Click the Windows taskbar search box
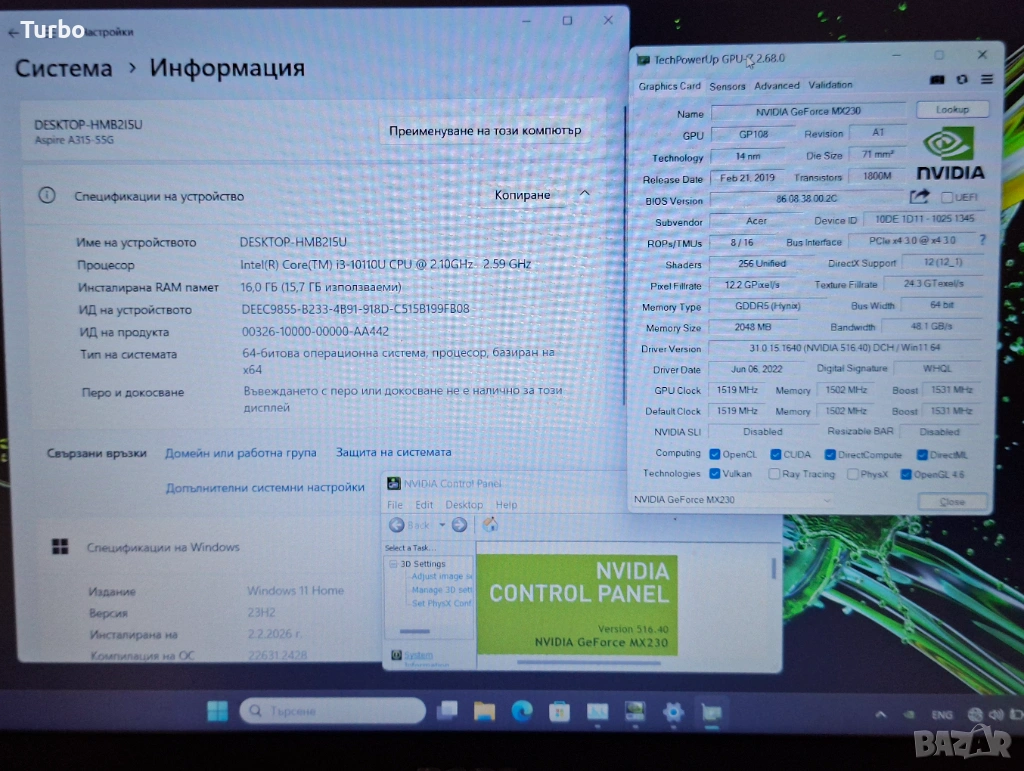The image size is (1024, 771). (333, 711)
